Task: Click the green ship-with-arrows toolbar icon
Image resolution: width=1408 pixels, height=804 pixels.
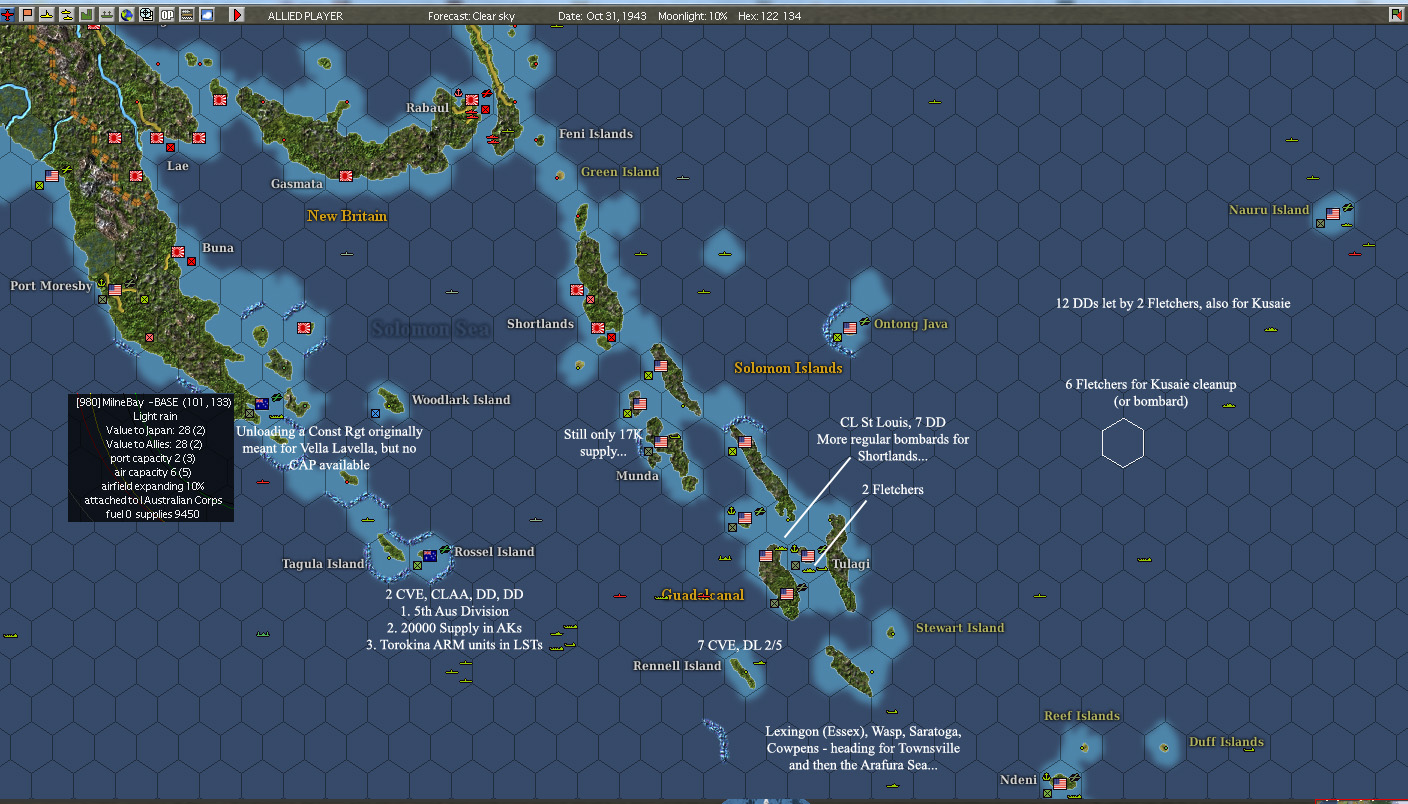Action: coord(107,15)
